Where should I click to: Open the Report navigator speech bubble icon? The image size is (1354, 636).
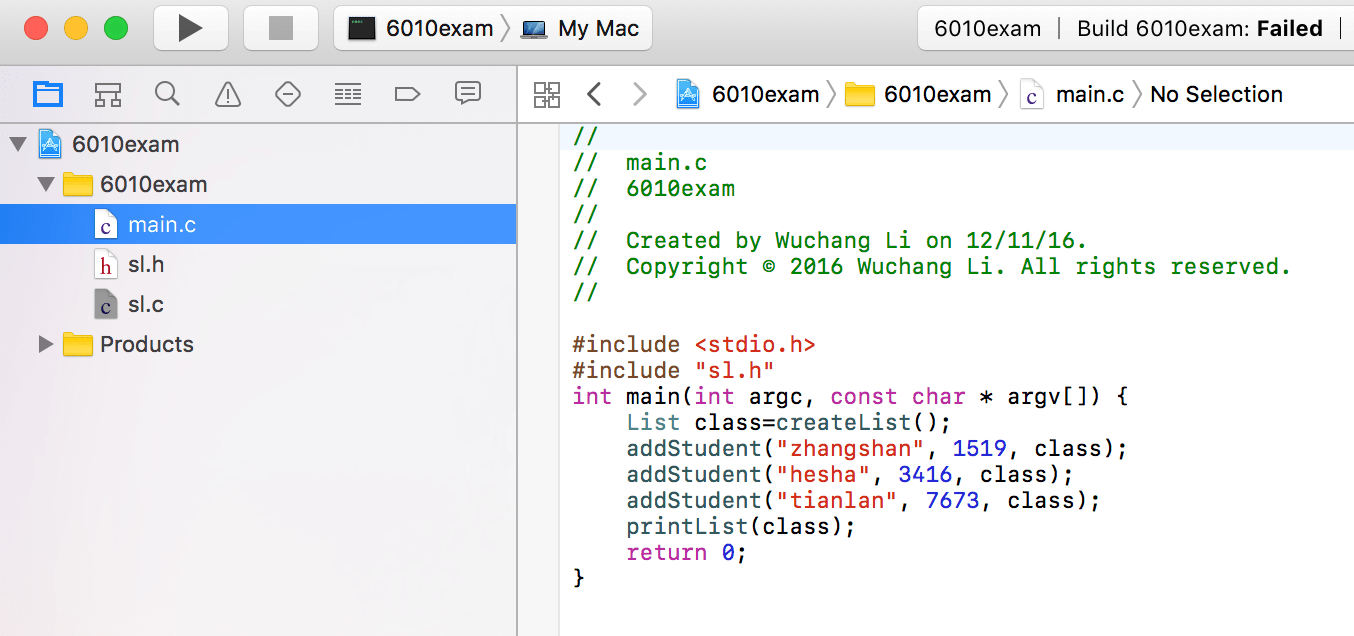click(467, 93)
